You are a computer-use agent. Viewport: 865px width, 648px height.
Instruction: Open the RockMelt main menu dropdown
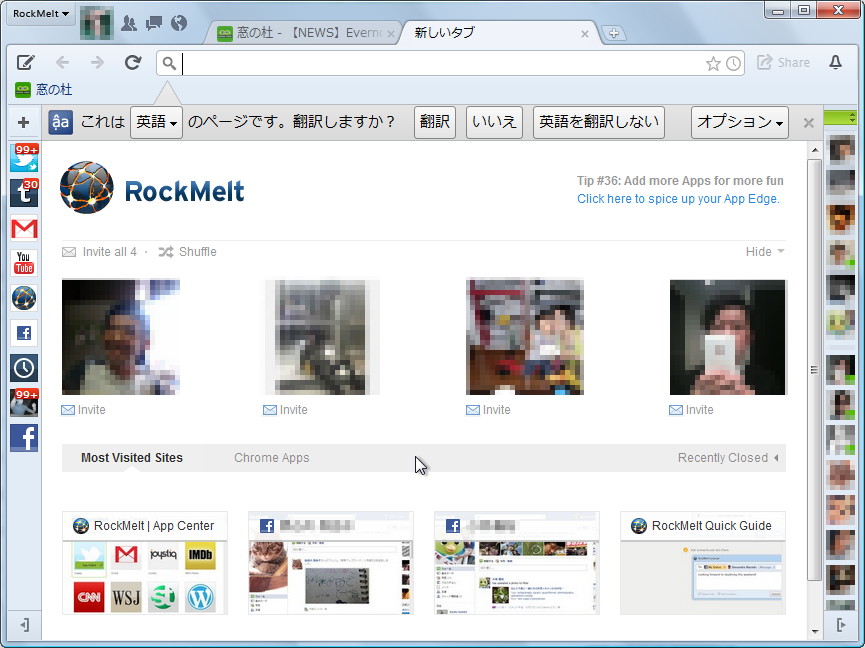coord(41,14)
